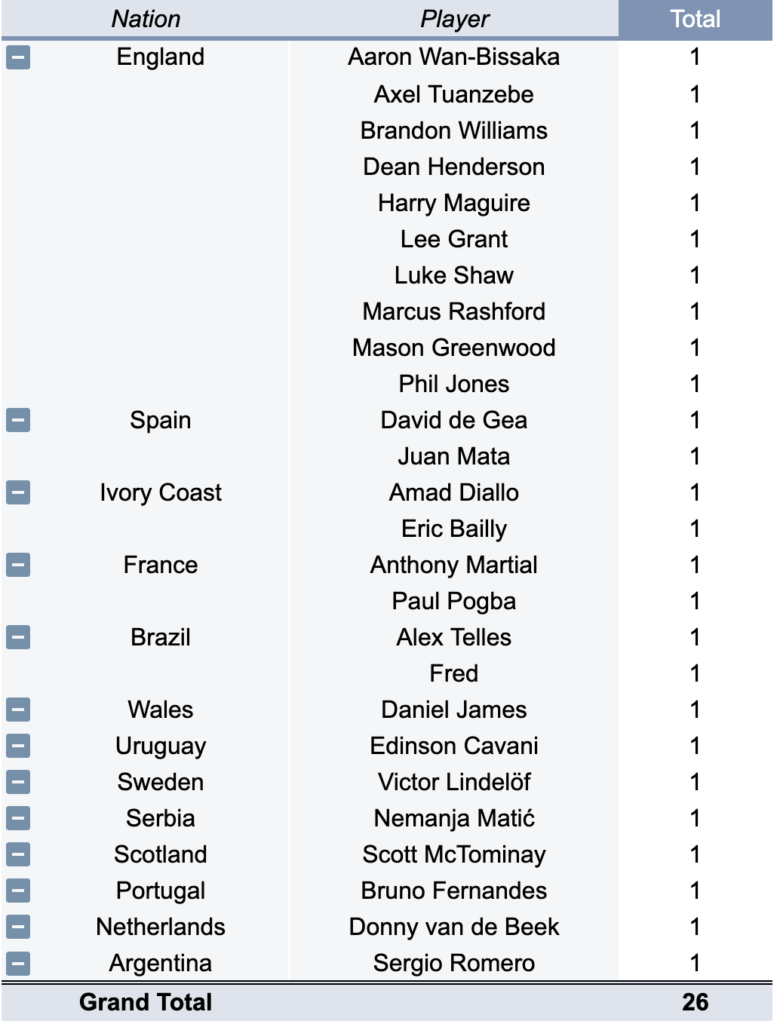Screen dimensions: 777x1024
Task: Click minus icon beside Serbia
Action: tap(18, 819)
